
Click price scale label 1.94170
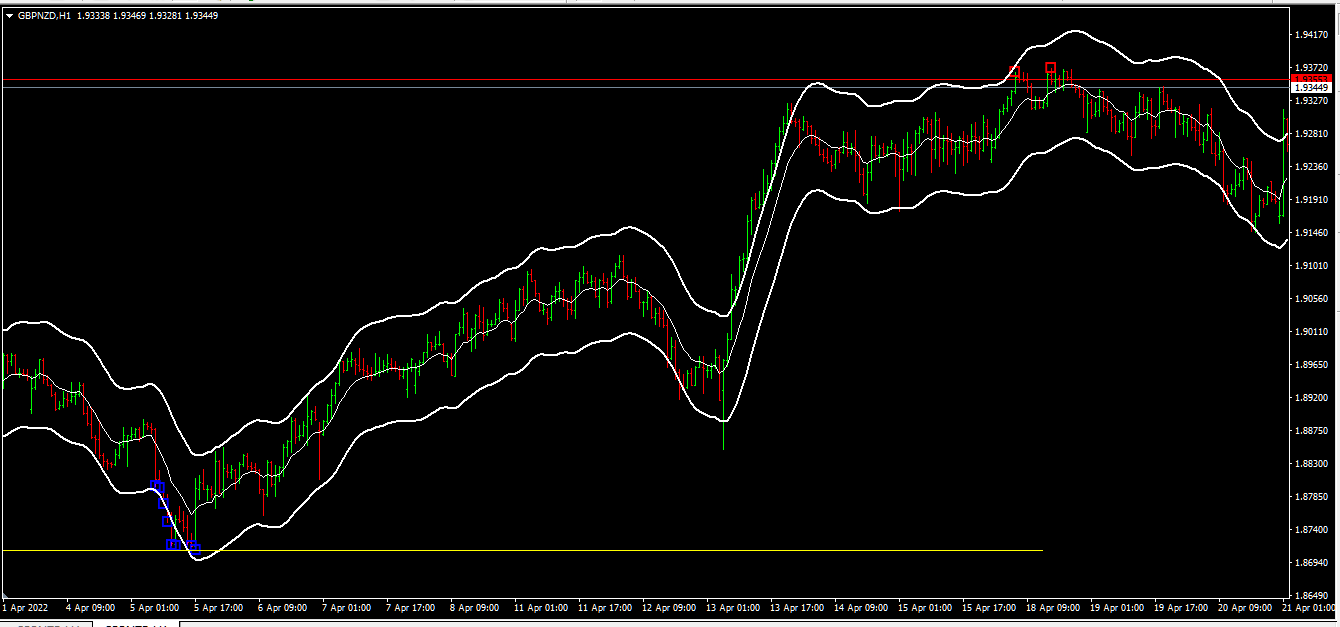pyautogui.click(x=1311, y=35)
